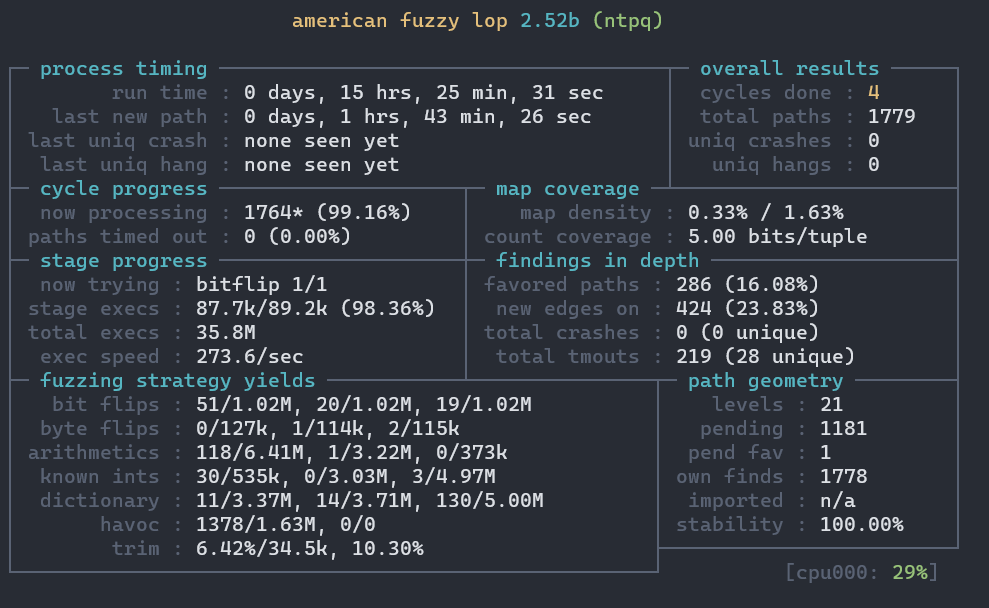
Task: Click the 'path geometry' section header
Action: point(766,380)
